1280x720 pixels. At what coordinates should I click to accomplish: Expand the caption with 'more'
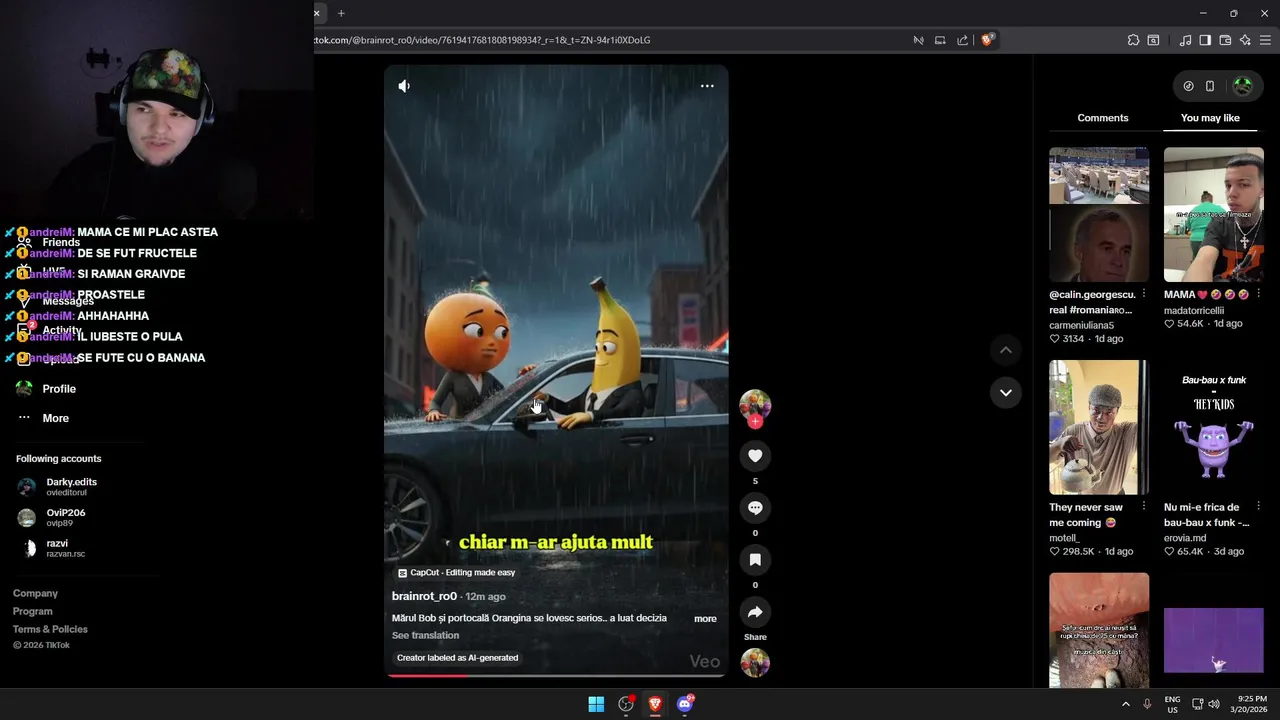705,619
